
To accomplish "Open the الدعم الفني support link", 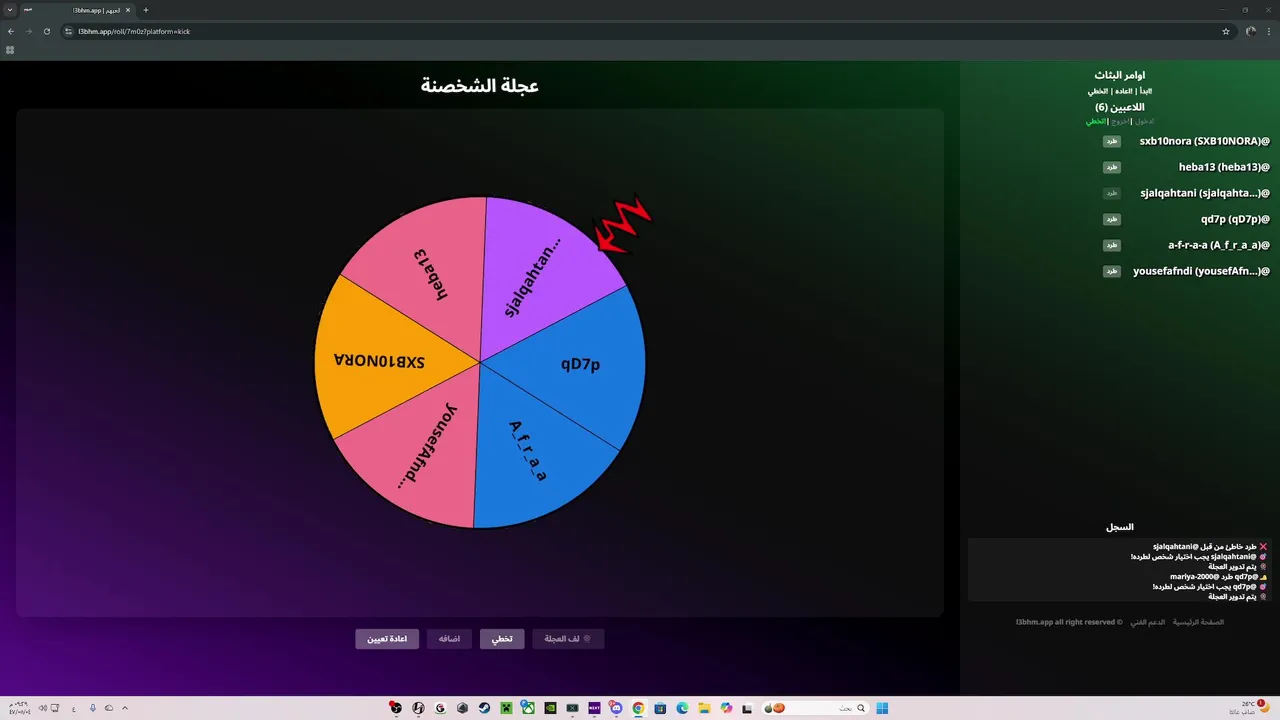I will pos(1148,622).
